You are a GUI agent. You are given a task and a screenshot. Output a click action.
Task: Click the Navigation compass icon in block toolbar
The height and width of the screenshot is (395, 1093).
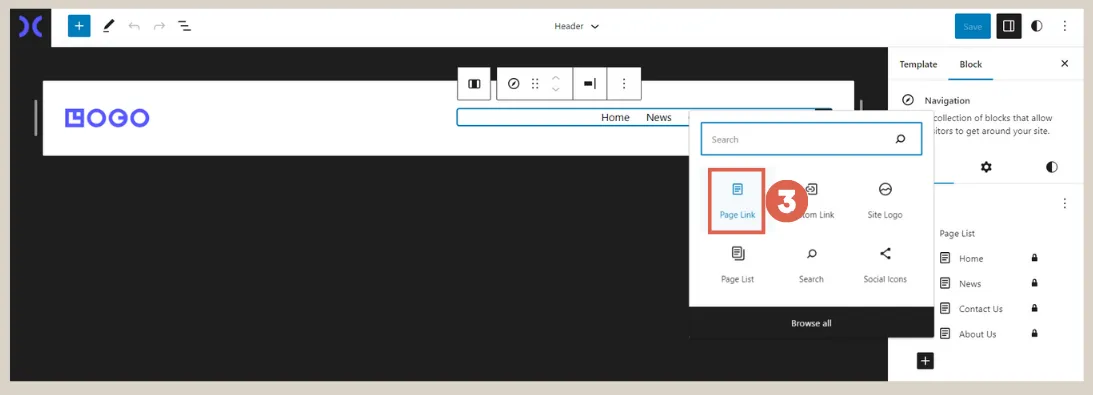[514, 84]
